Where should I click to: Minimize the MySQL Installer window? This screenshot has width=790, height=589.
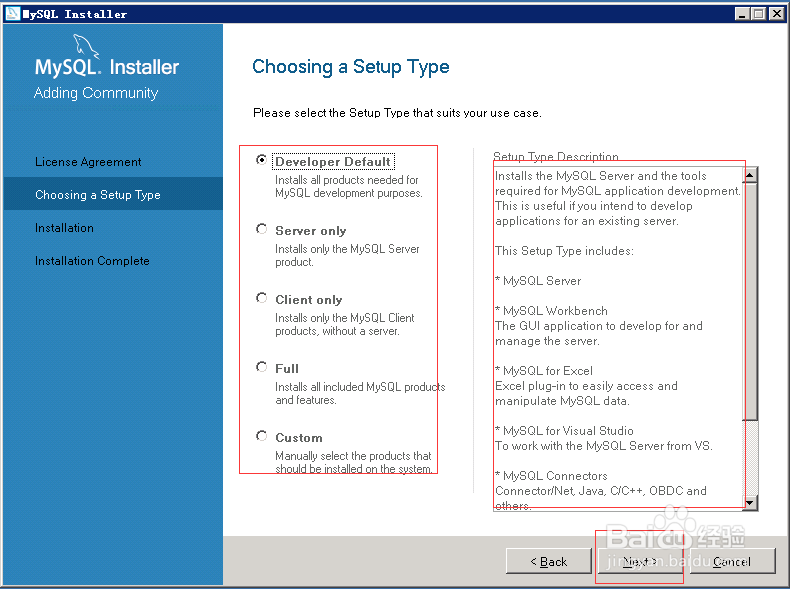[742, 14]
